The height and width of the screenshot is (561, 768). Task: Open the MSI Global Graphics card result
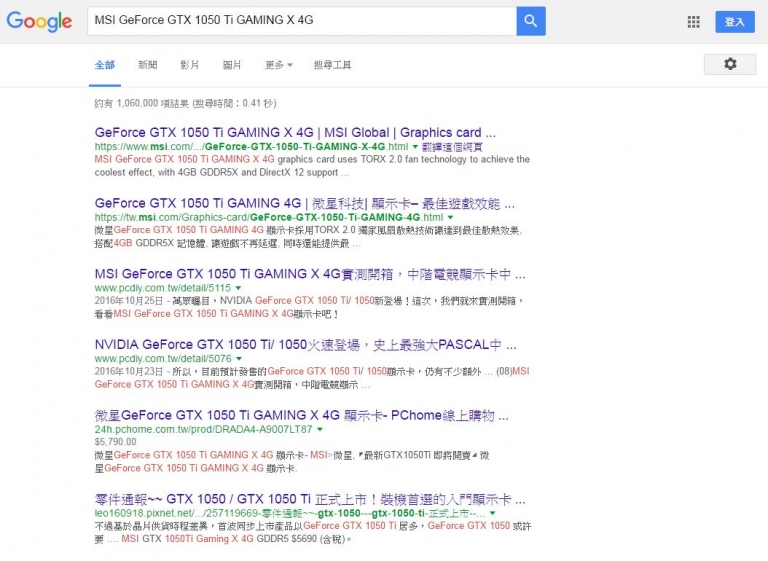point(295,133)
